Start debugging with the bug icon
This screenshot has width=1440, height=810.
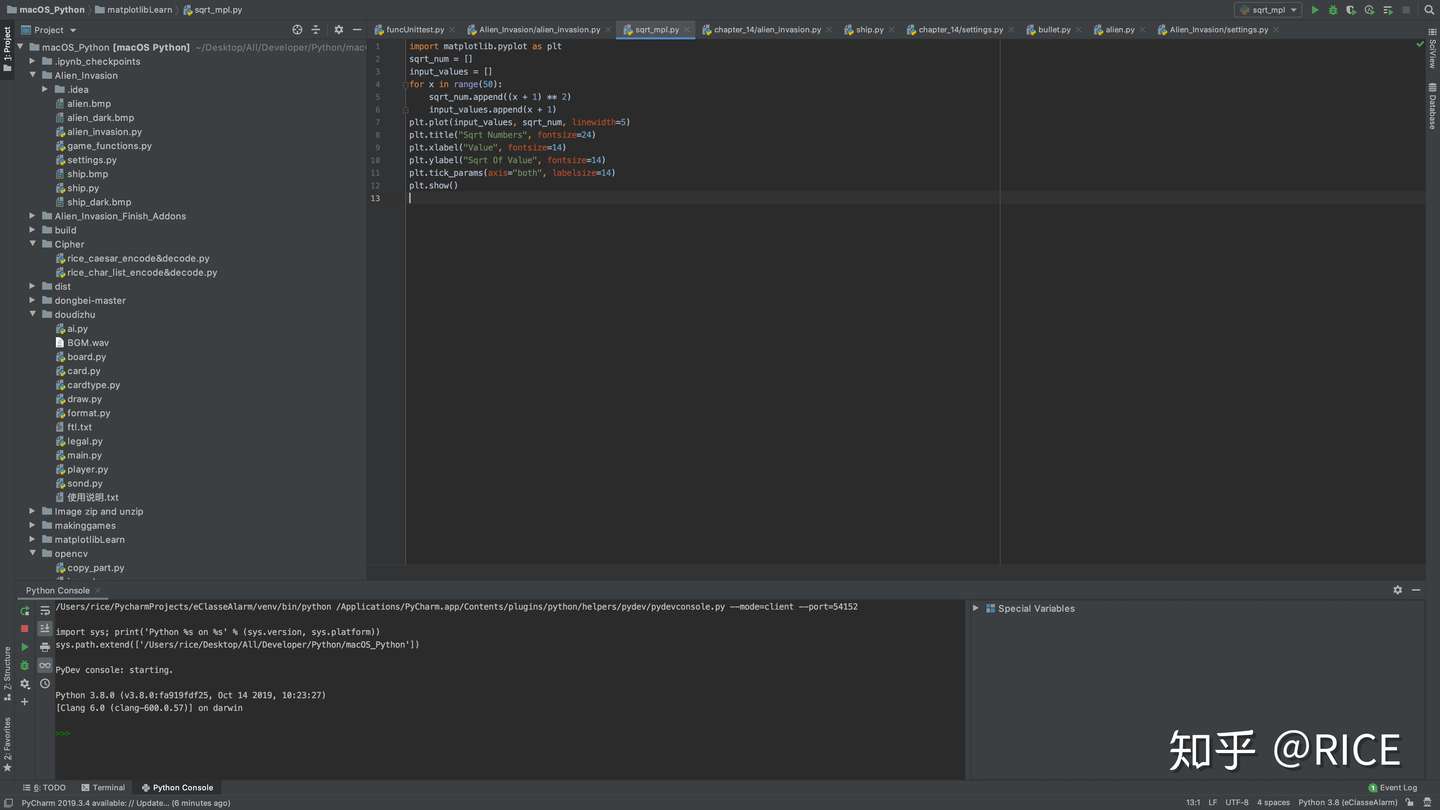[1332, 9]
